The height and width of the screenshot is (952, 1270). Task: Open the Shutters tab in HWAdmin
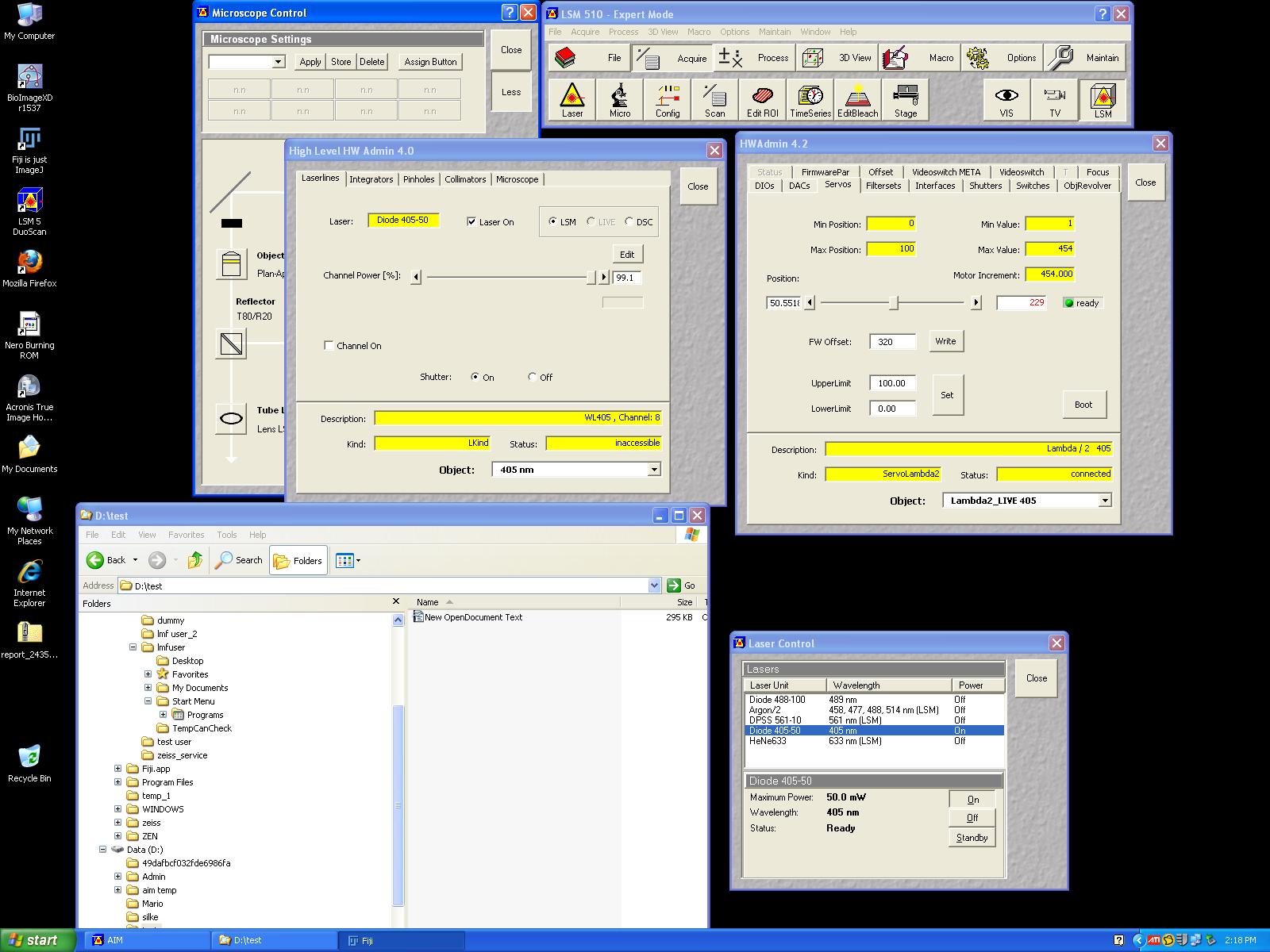click(985, 186)
